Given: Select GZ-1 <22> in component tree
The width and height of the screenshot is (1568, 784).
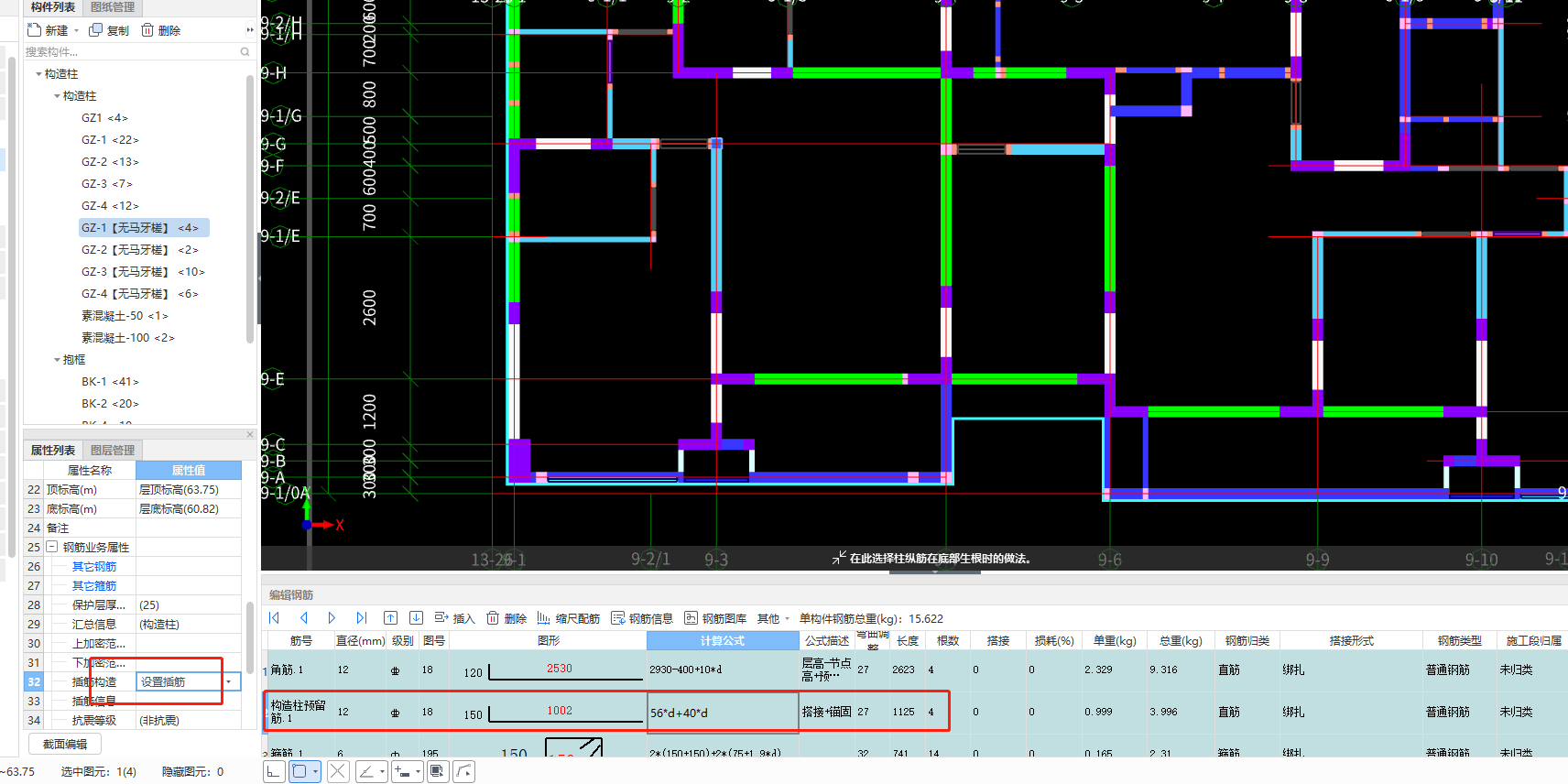Looking at the screenshot, I should [x=110, y=139].
